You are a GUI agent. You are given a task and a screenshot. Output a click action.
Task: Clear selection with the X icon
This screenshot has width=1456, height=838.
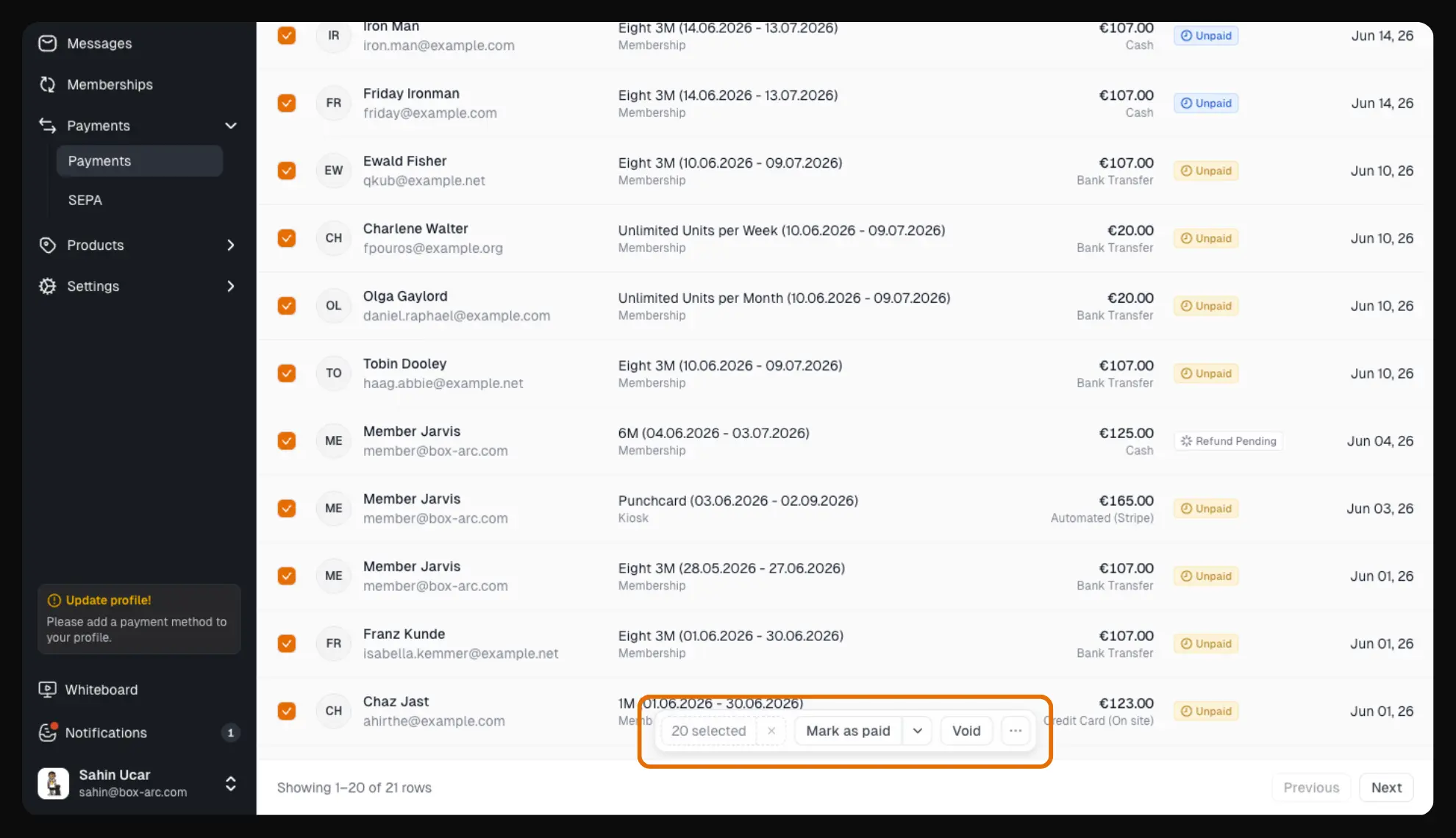[x=771, y=731]
